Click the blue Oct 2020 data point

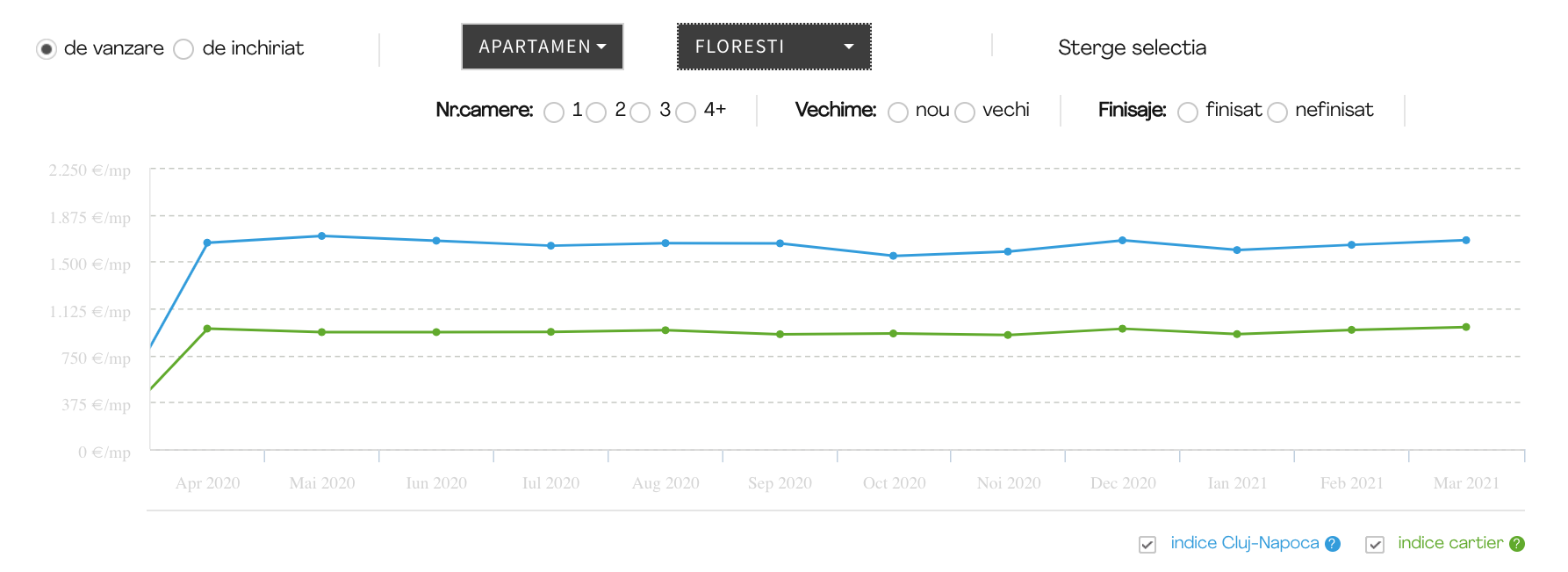[894, 256]
